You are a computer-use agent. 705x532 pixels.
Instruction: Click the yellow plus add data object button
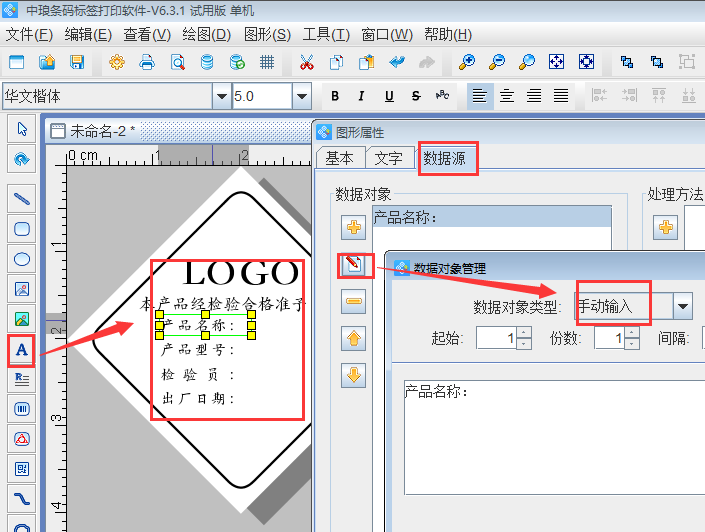tap(354, 228)
